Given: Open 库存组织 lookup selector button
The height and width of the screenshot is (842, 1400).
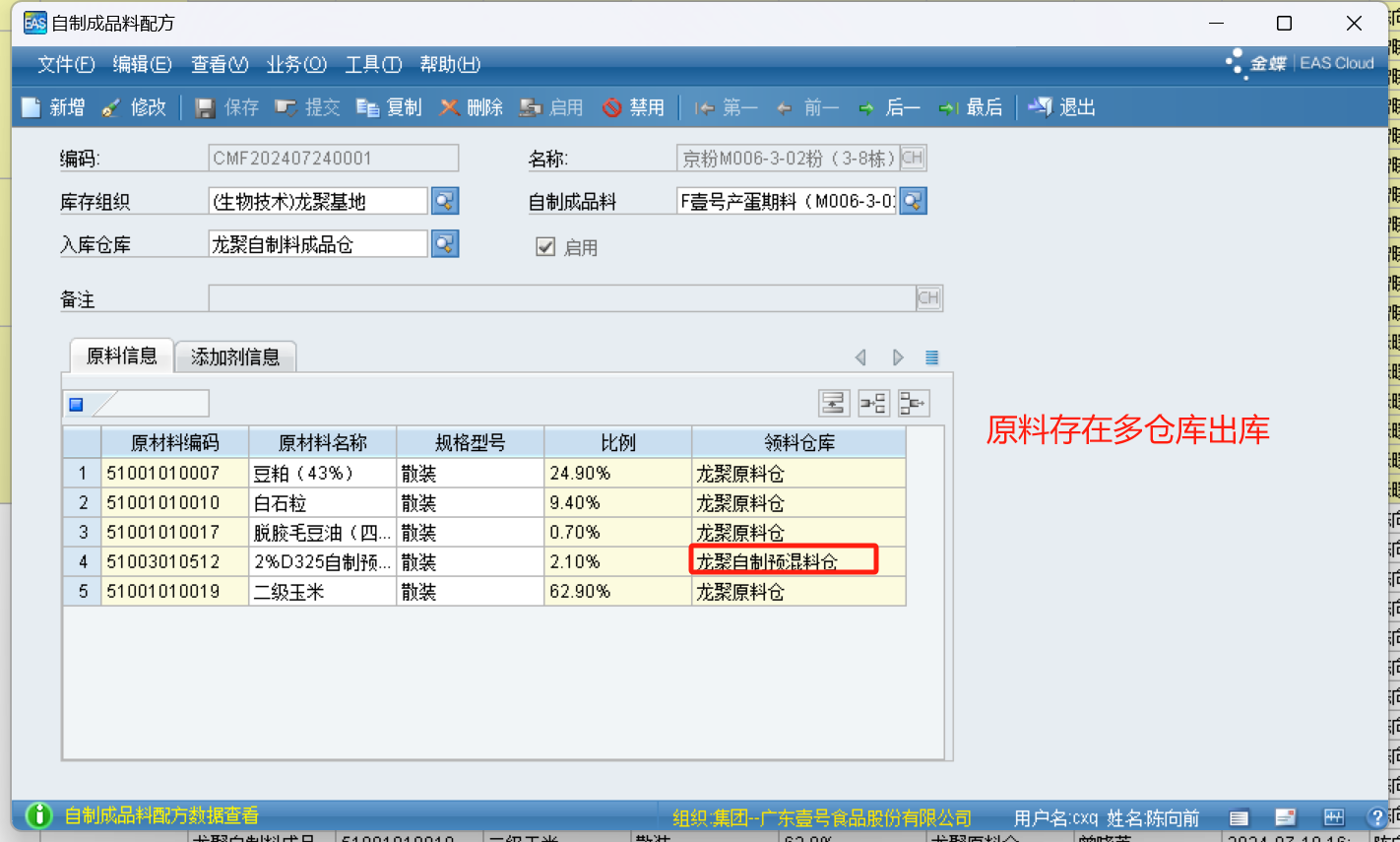Looking at the screenshot, I should 445,201.
